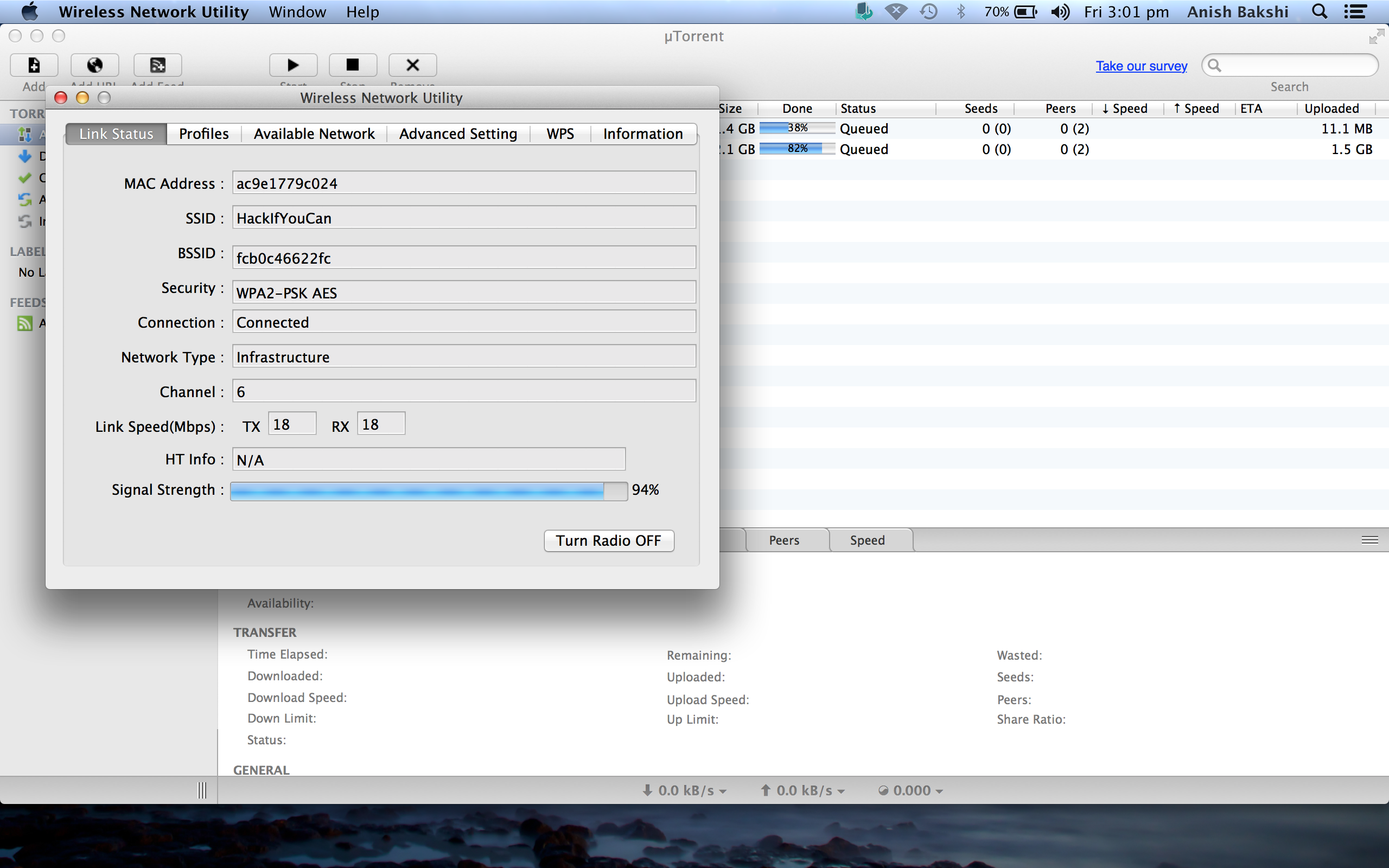Click the Connection field showing Connected
The width and height of the screenshot is (1389, 868).
click(464, 322)
